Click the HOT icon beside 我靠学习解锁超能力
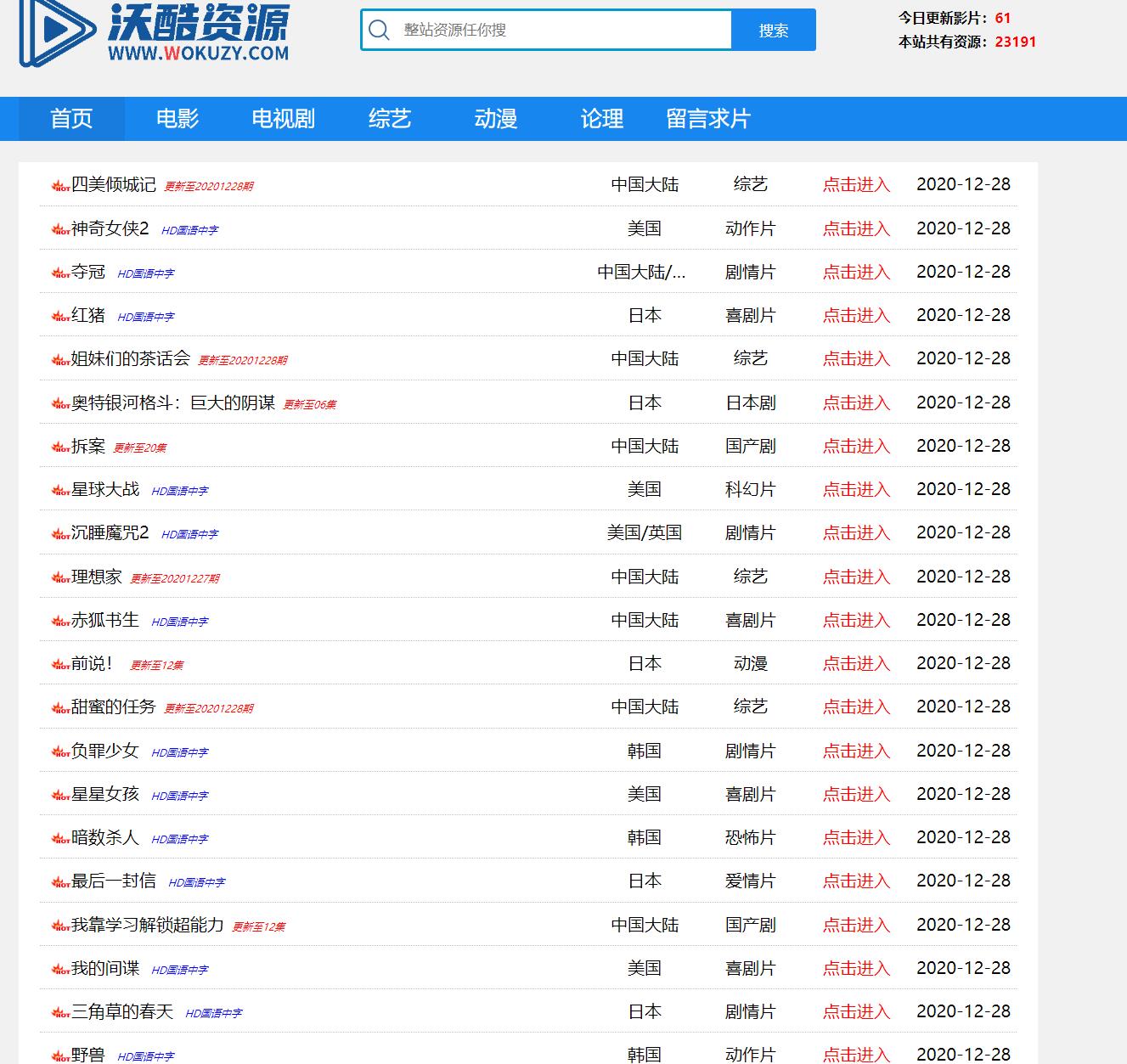Image resolution: width=1127 pixels, height=1064 pixels. point(60,926)
